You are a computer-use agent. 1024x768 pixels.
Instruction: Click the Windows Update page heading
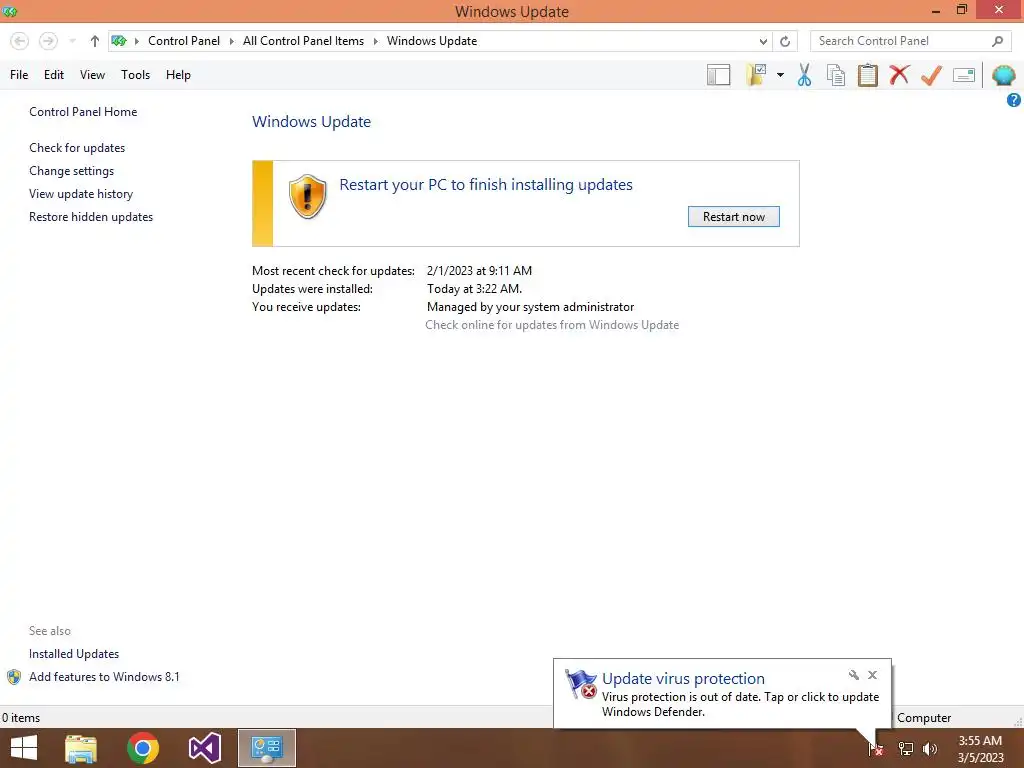[x=312, y=121]
